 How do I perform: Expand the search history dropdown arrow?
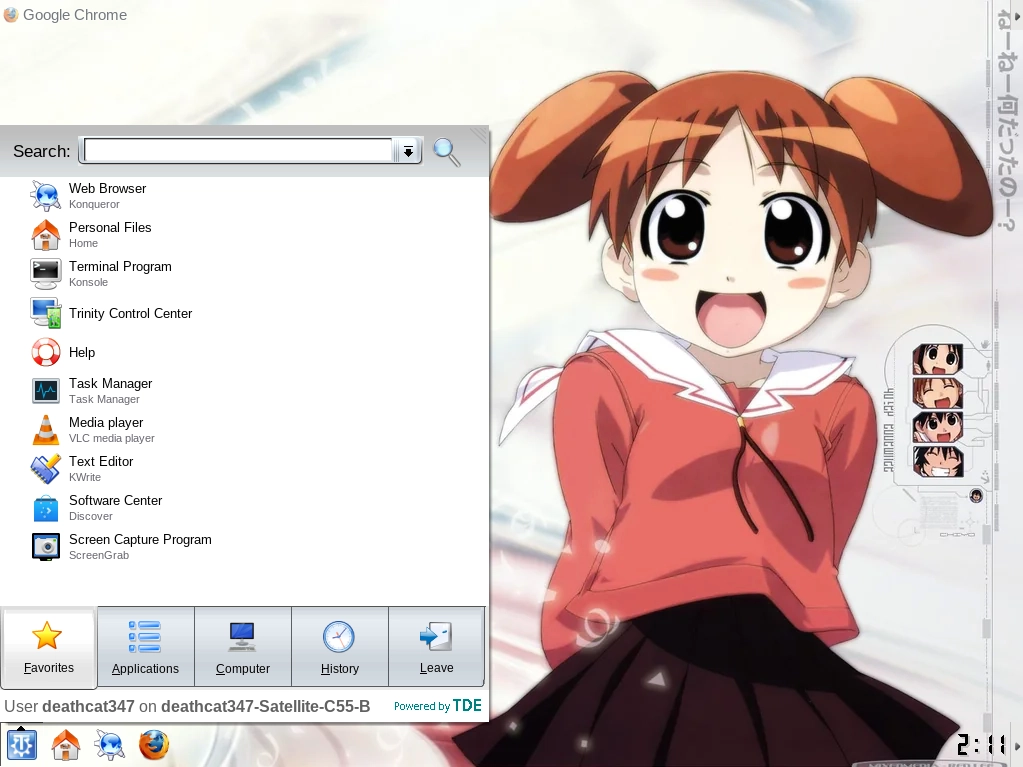(408, 151)
